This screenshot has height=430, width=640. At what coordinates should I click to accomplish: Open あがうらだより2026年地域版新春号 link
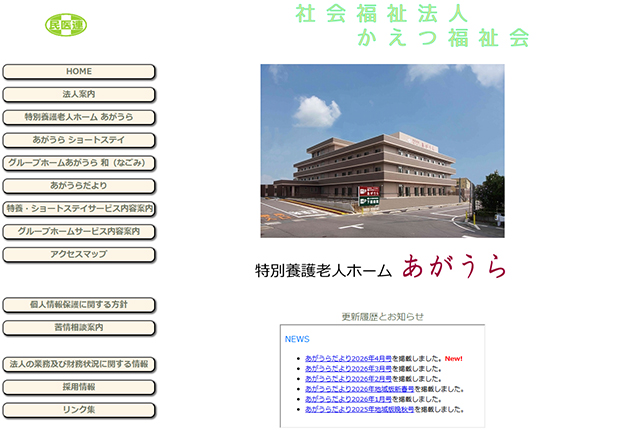[x=360, y=389]
